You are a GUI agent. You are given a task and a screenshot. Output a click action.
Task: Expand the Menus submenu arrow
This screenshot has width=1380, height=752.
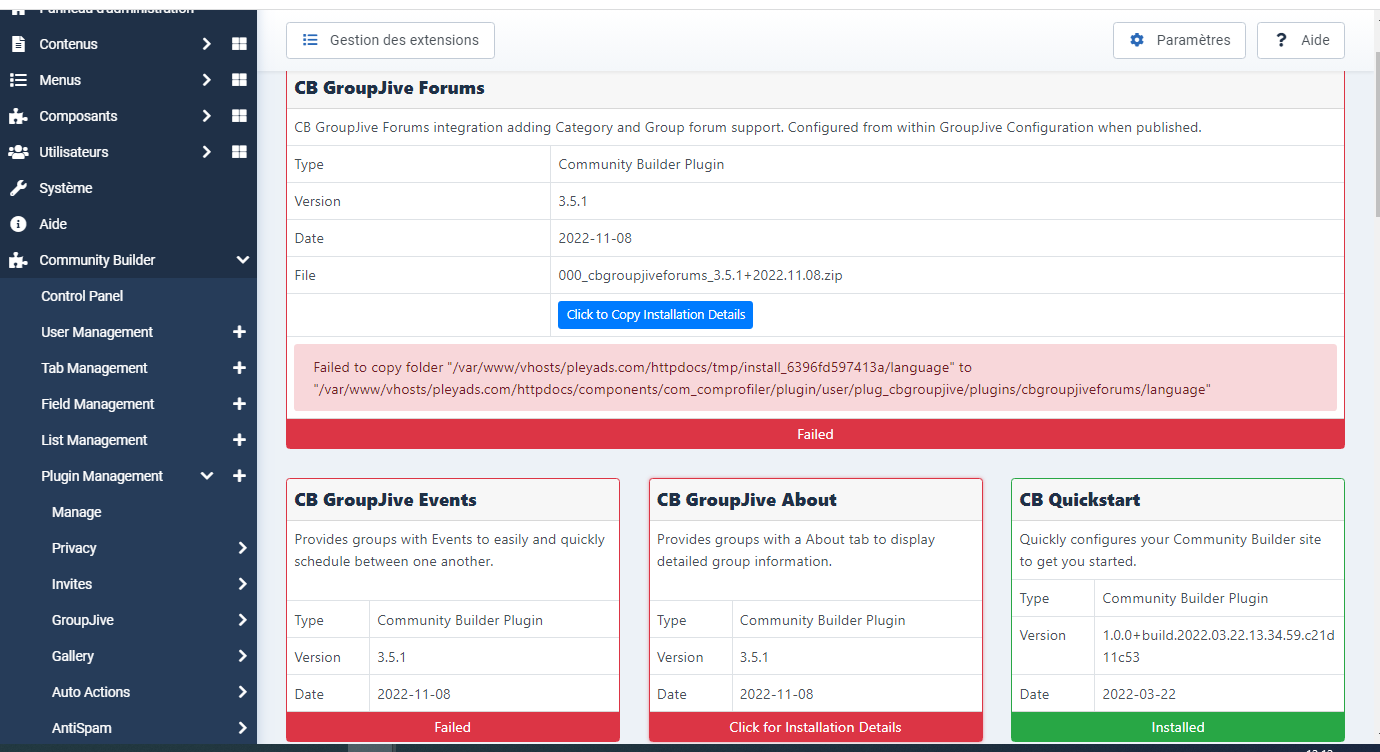coord(206,80)
